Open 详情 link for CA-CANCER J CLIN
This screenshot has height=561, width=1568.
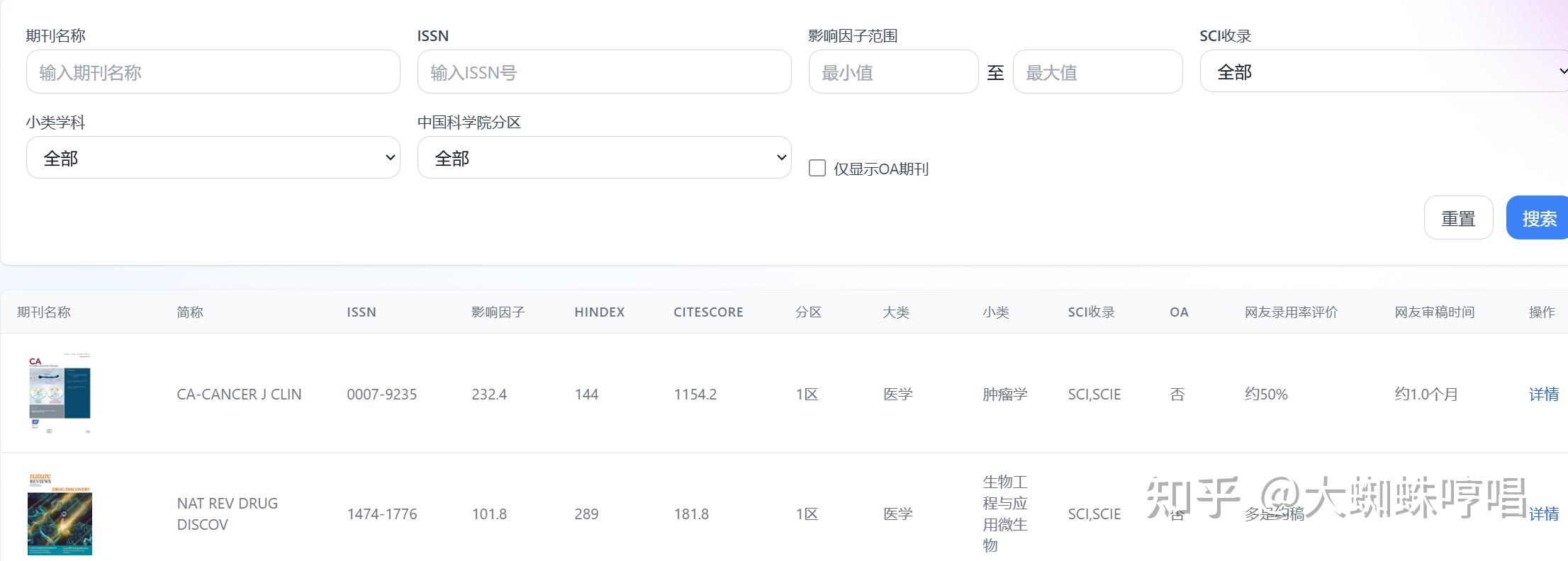coord(1543,395)
